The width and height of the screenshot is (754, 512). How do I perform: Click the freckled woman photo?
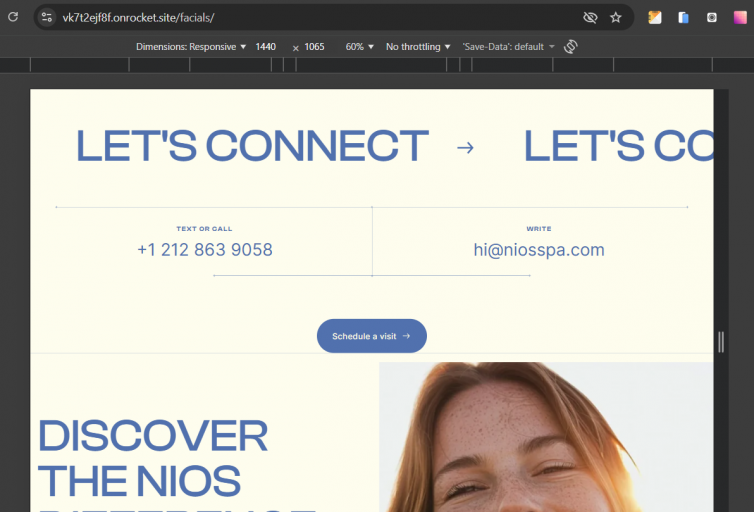pos(546,437)
